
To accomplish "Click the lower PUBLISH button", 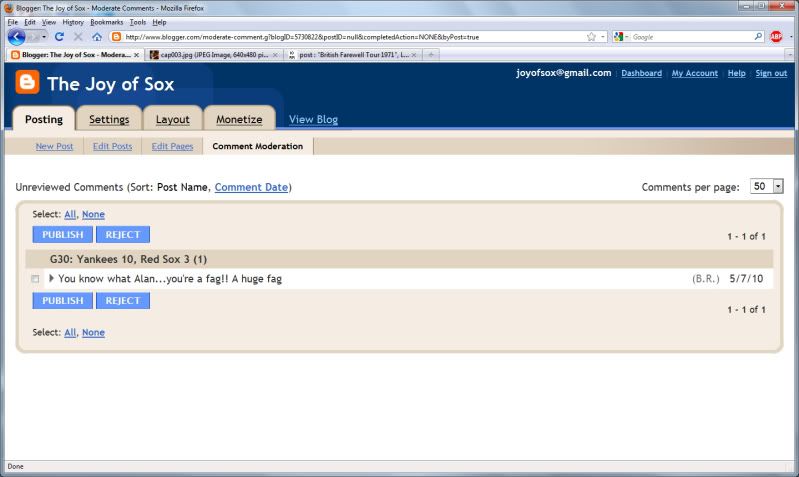I will pyautogui.click(x=63, y=300).
